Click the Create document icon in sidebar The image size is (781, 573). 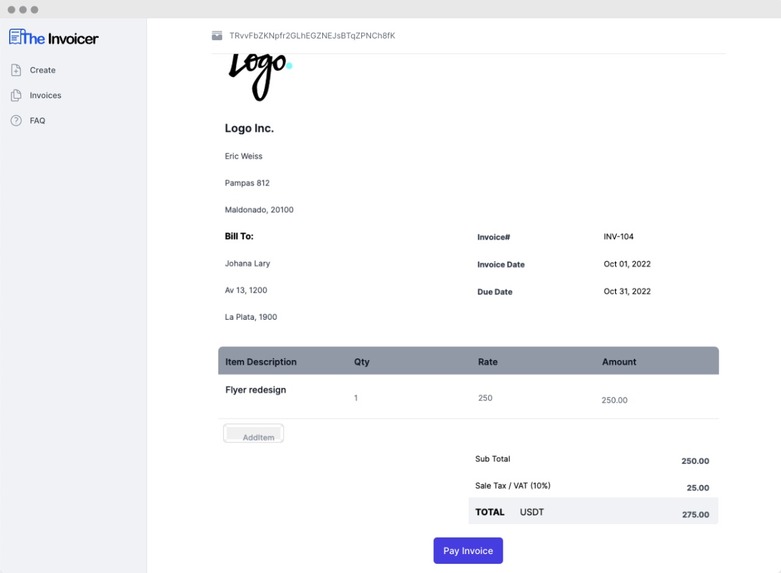tap(16, 70)
